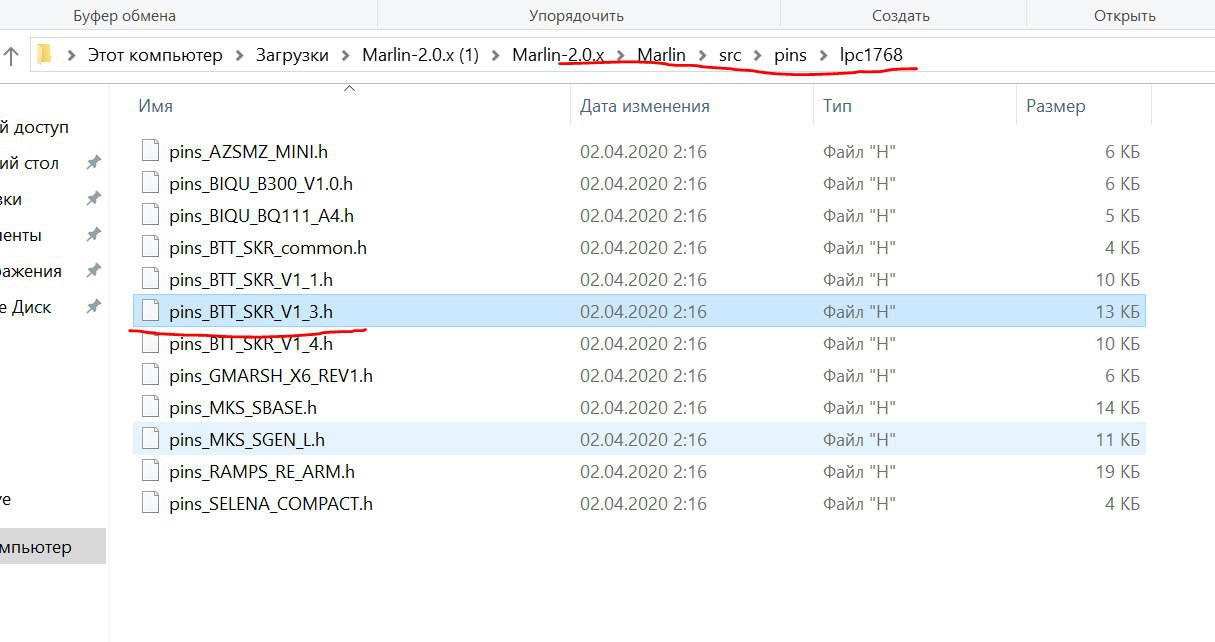The image size is (1215, 642).
Task: Click file icon of pins_SELENA_COMPACT.h
Action: point(150,503)
